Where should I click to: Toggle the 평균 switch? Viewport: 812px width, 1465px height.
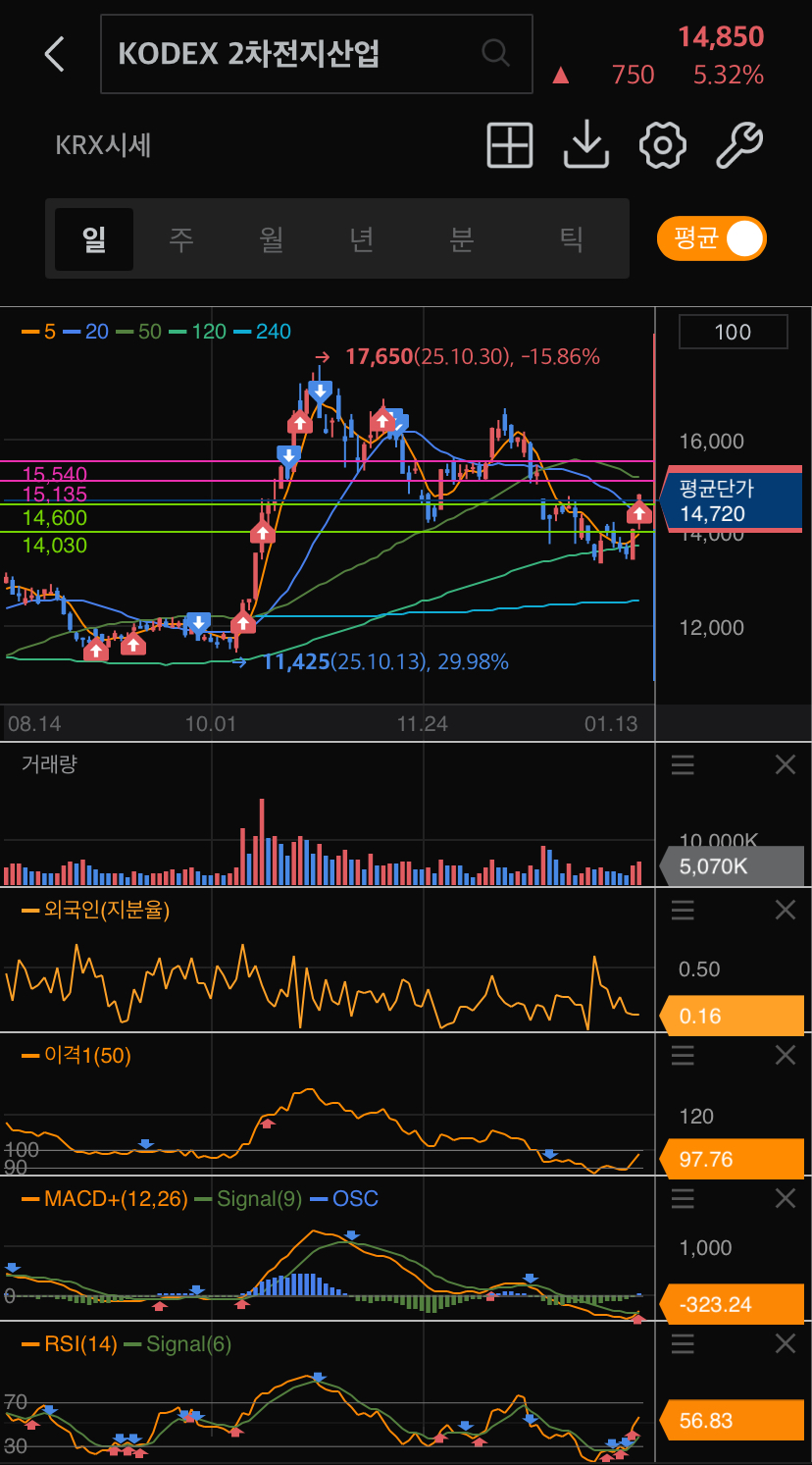712,238
